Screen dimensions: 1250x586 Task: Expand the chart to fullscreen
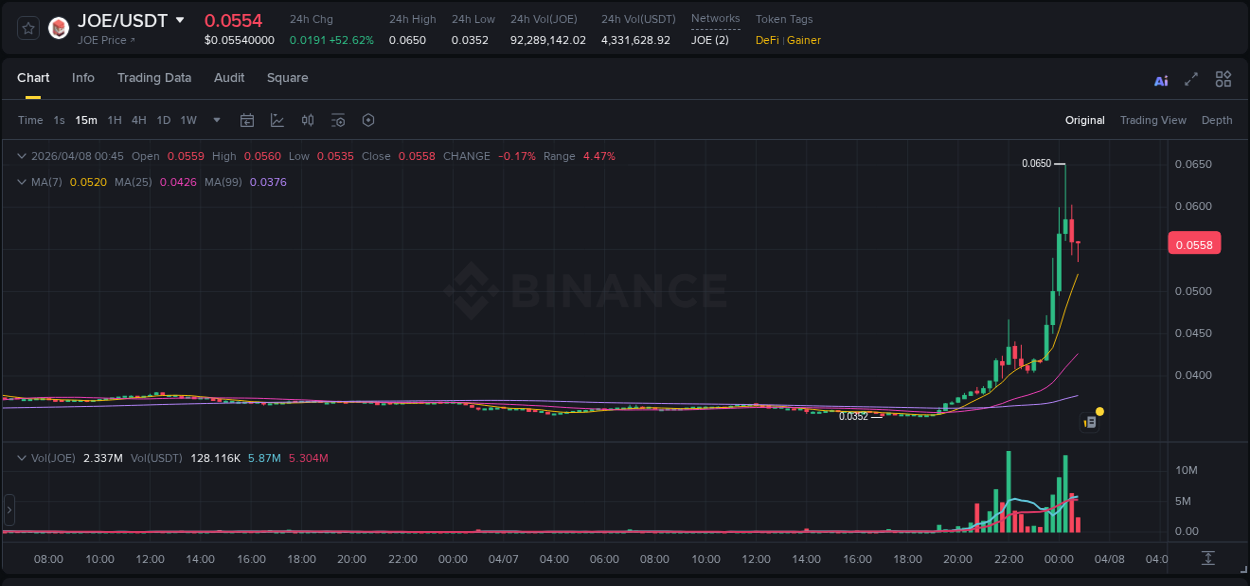coord(1191,79)
